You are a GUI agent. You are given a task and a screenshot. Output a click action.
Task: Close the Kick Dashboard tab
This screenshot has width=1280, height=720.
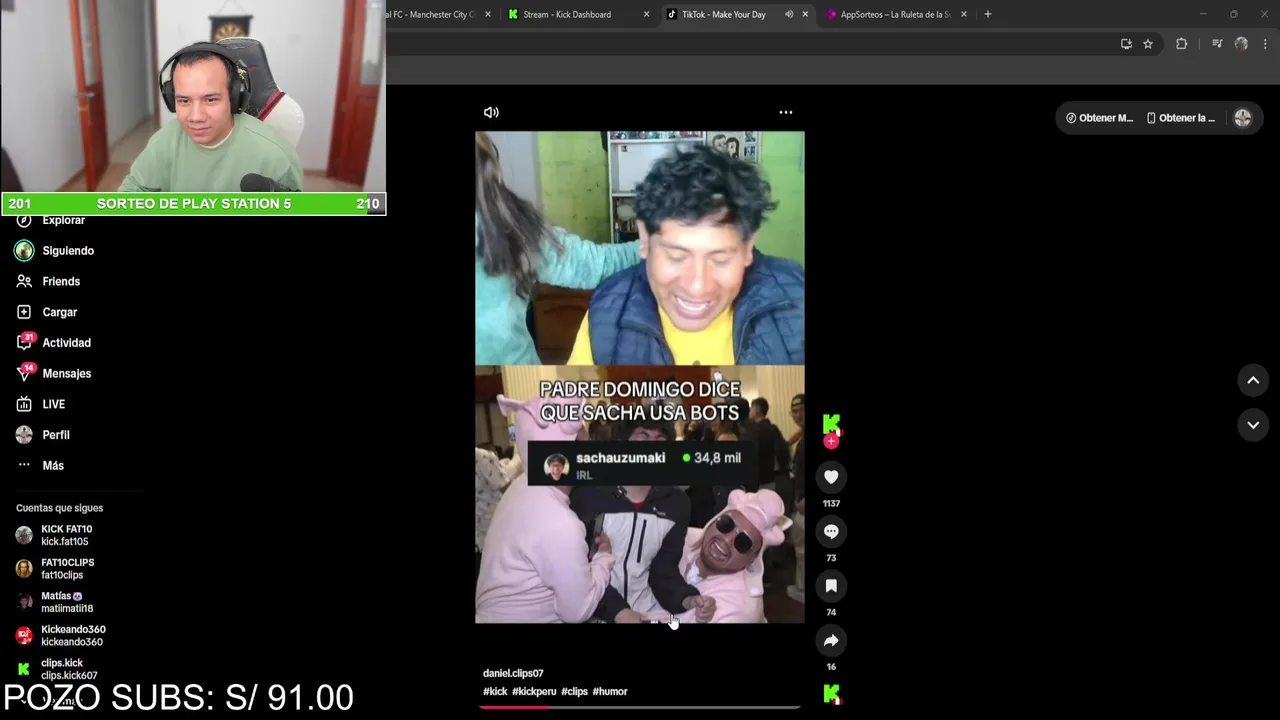(x=646, y=14)
